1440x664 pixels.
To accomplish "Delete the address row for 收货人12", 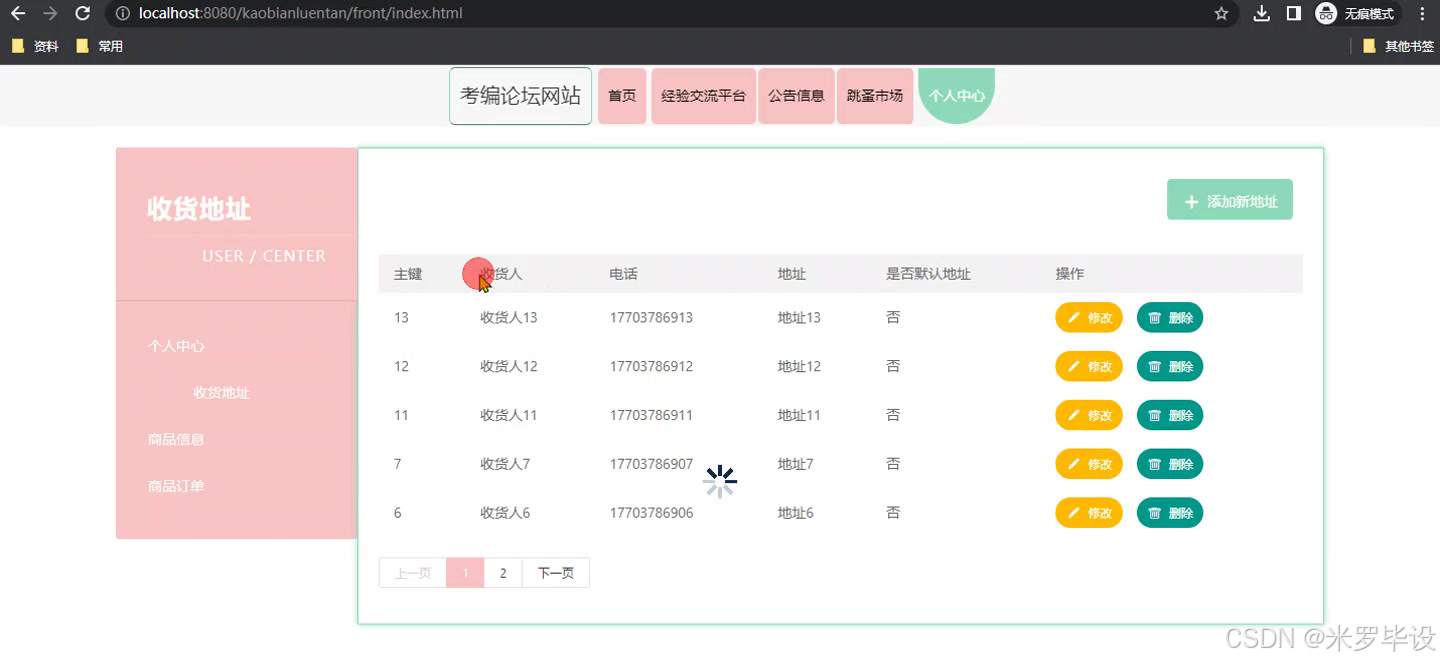I will [1170, 367].
